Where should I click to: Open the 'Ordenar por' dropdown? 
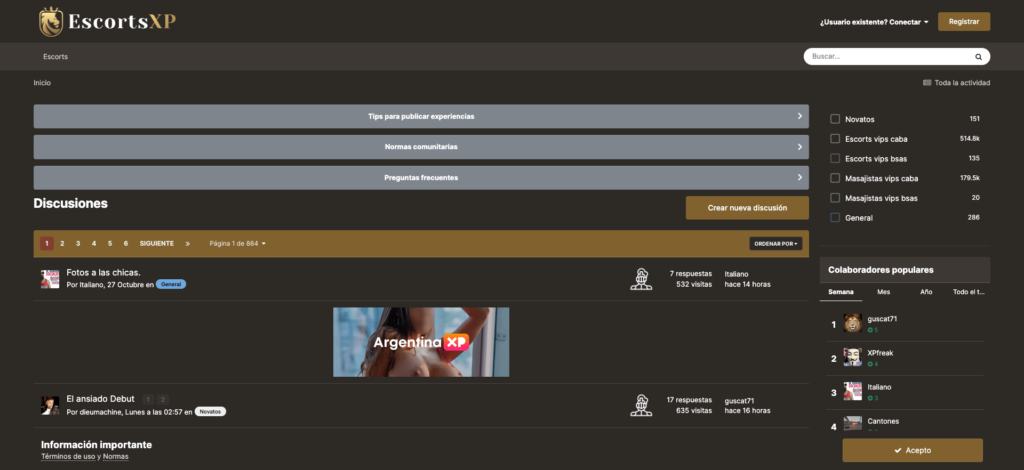click(775, 243)
